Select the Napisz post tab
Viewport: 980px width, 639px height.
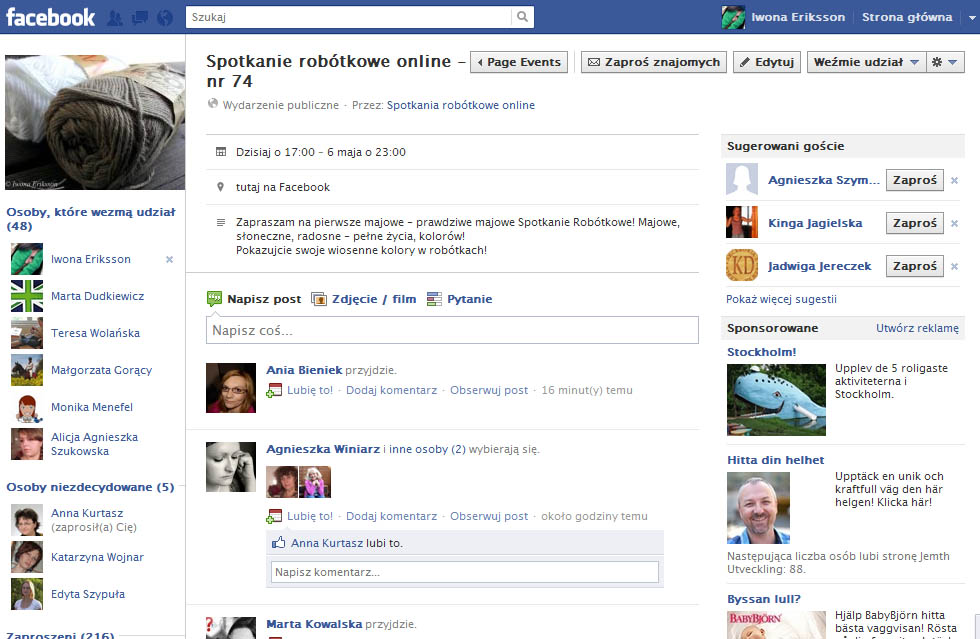pyautogui.click(x=254, y=299)
